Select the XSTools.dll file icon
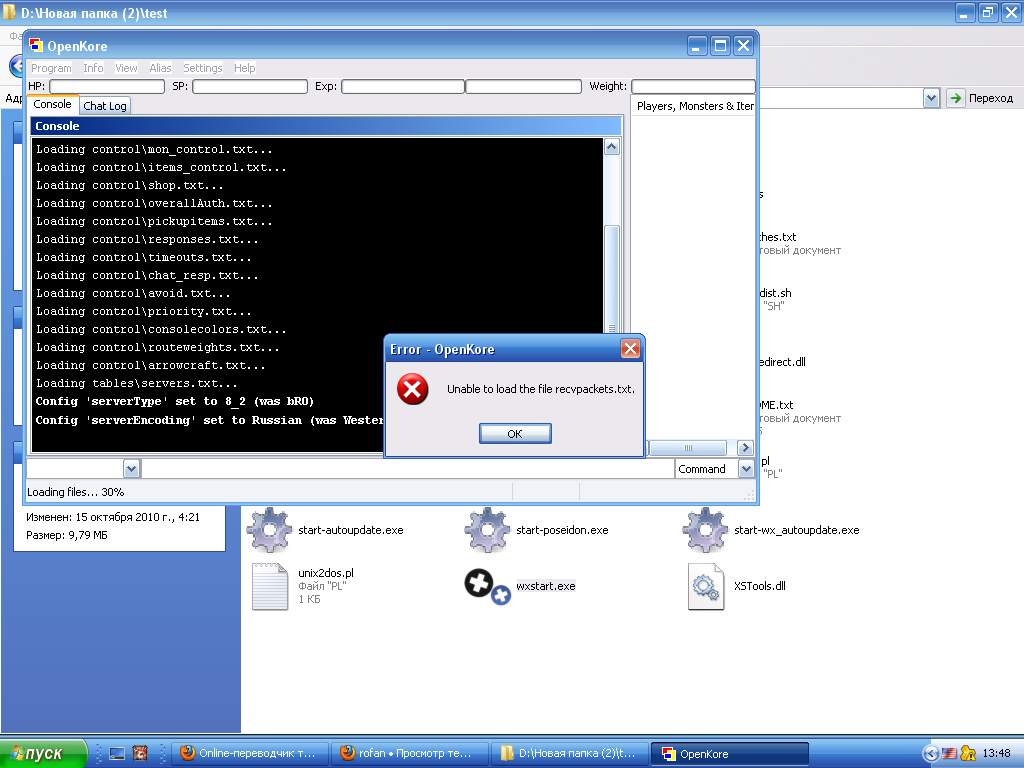Image resolution: width=1024 pixels, height=768 pixels. 705,586
